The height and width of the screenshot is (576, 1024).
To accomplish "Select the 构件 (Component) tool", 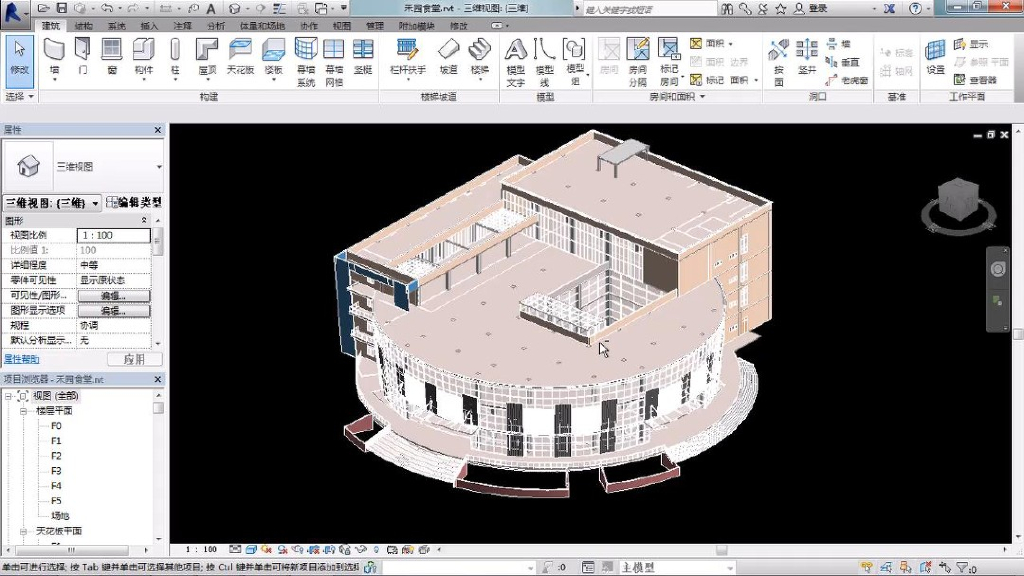I will click(x=144, y=57).
